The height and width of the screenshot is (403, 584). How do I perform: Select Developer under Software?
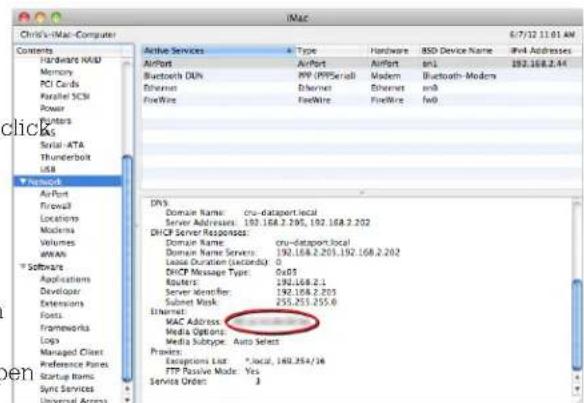(x=60, y=291)
